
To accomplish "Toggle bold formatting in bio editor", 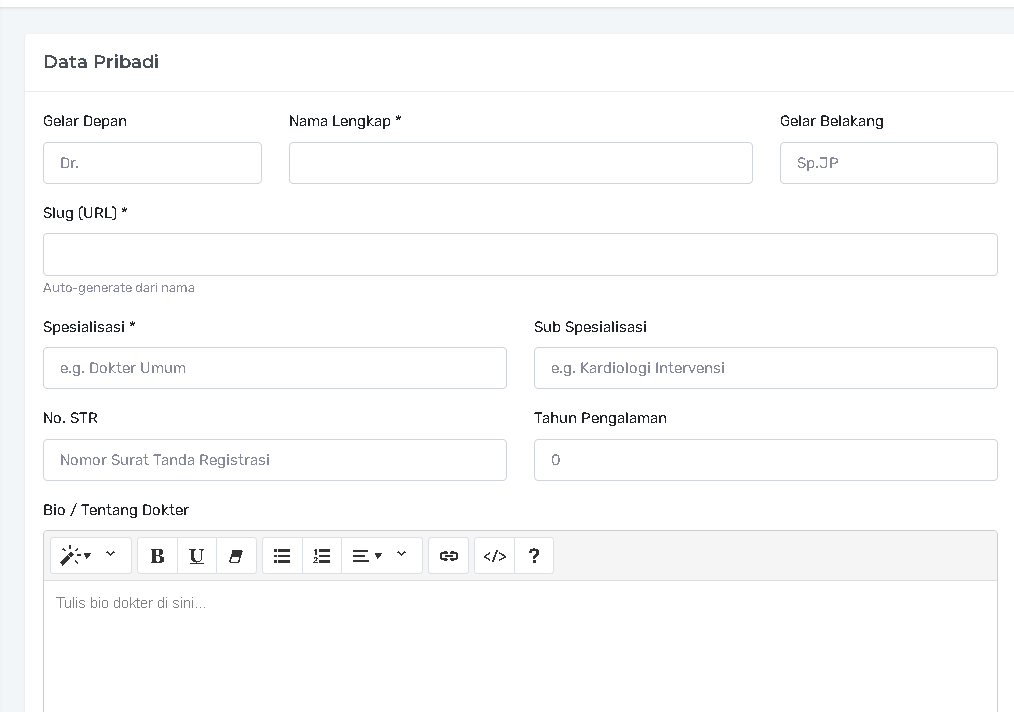I will [157, 556].
